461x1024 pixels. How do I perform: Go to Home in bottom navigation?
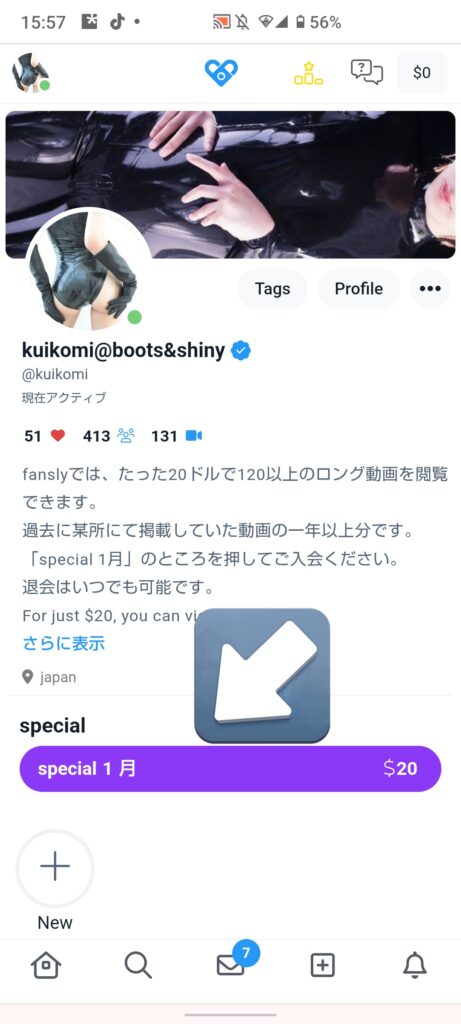[46, 965]
